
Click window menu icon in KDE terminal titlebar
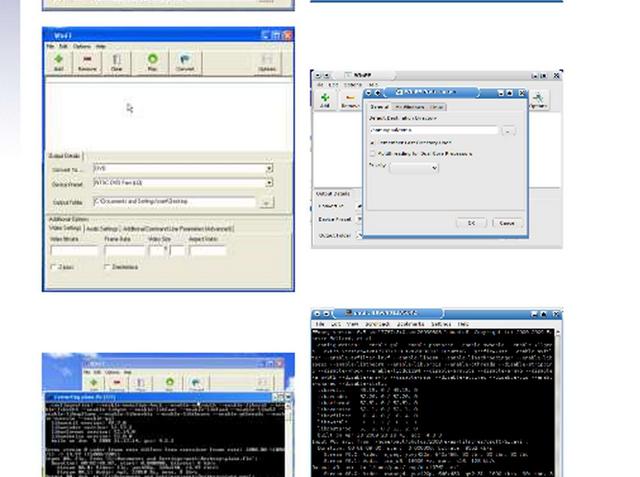click(x=317, y=314)
